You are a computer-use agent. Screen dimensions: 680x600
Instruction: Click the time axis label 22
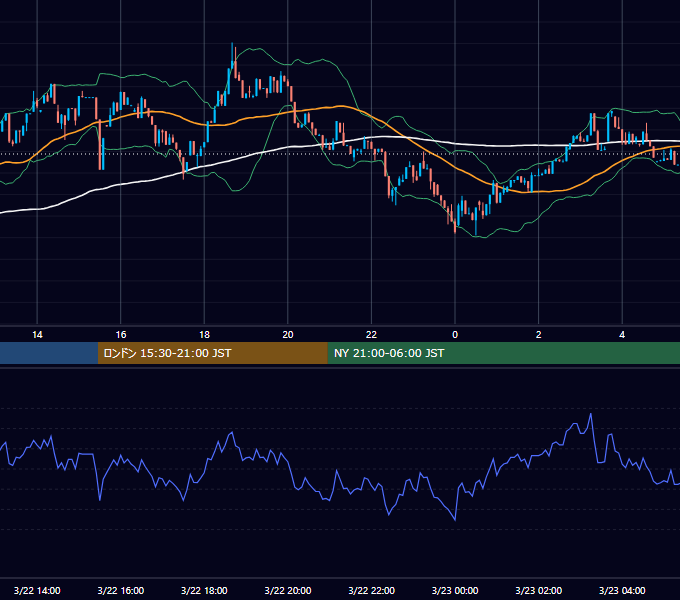pyautogui.click(x=371, y=335)
